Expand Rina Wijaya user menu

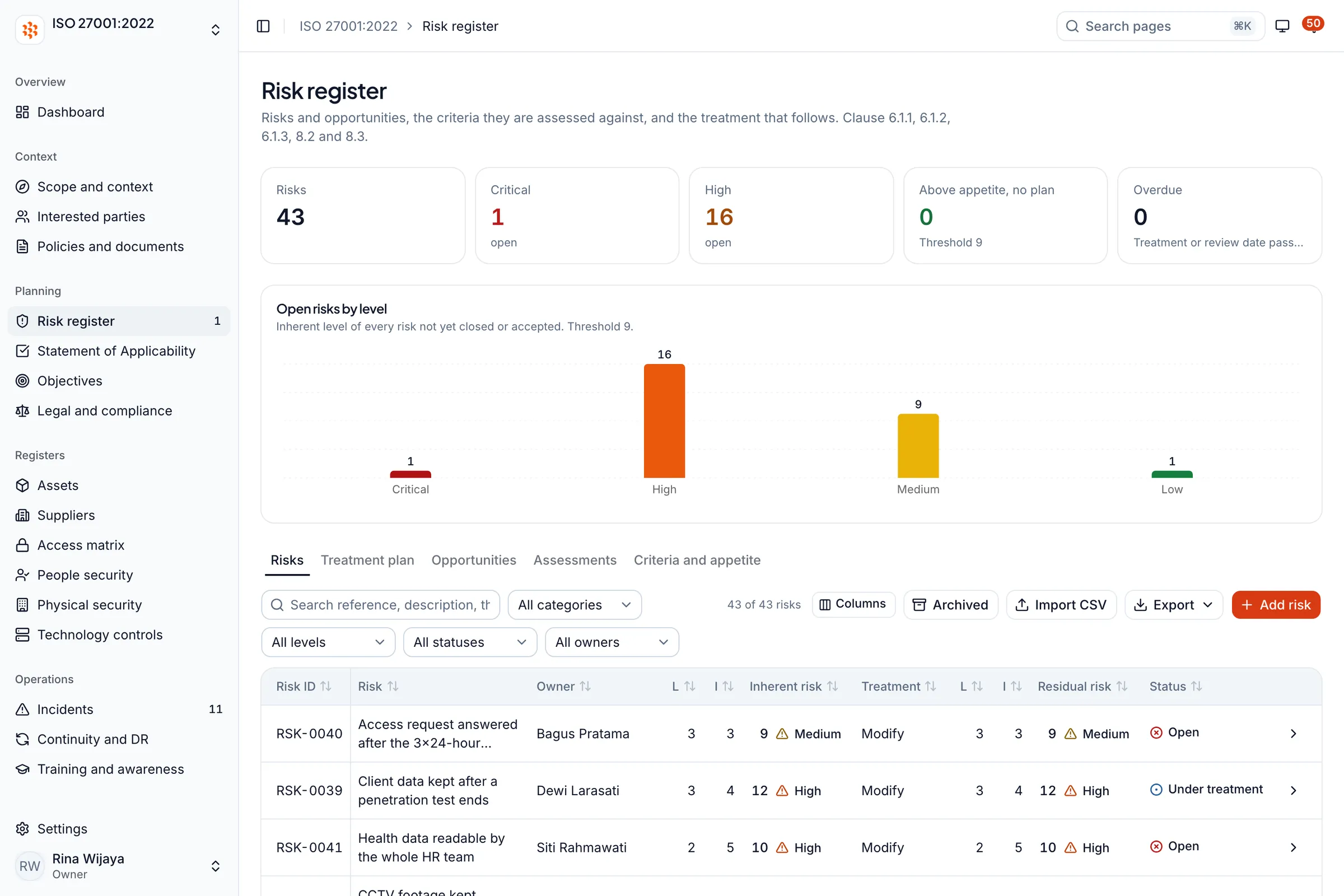click(119, 866)
